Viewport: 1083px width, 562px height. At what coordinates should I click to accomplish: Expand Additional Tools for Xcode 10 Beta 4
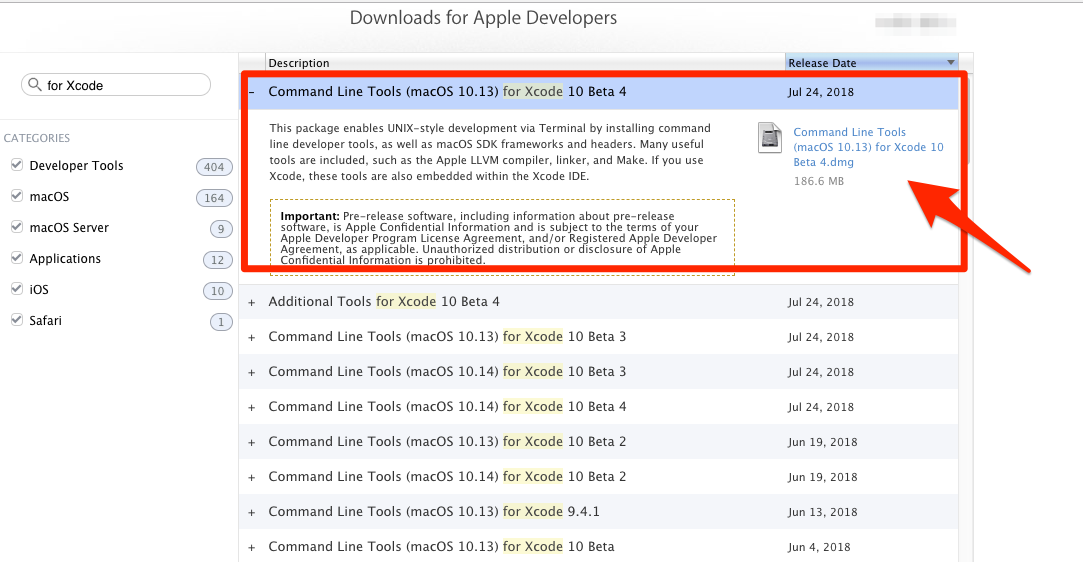coord(252,302)
